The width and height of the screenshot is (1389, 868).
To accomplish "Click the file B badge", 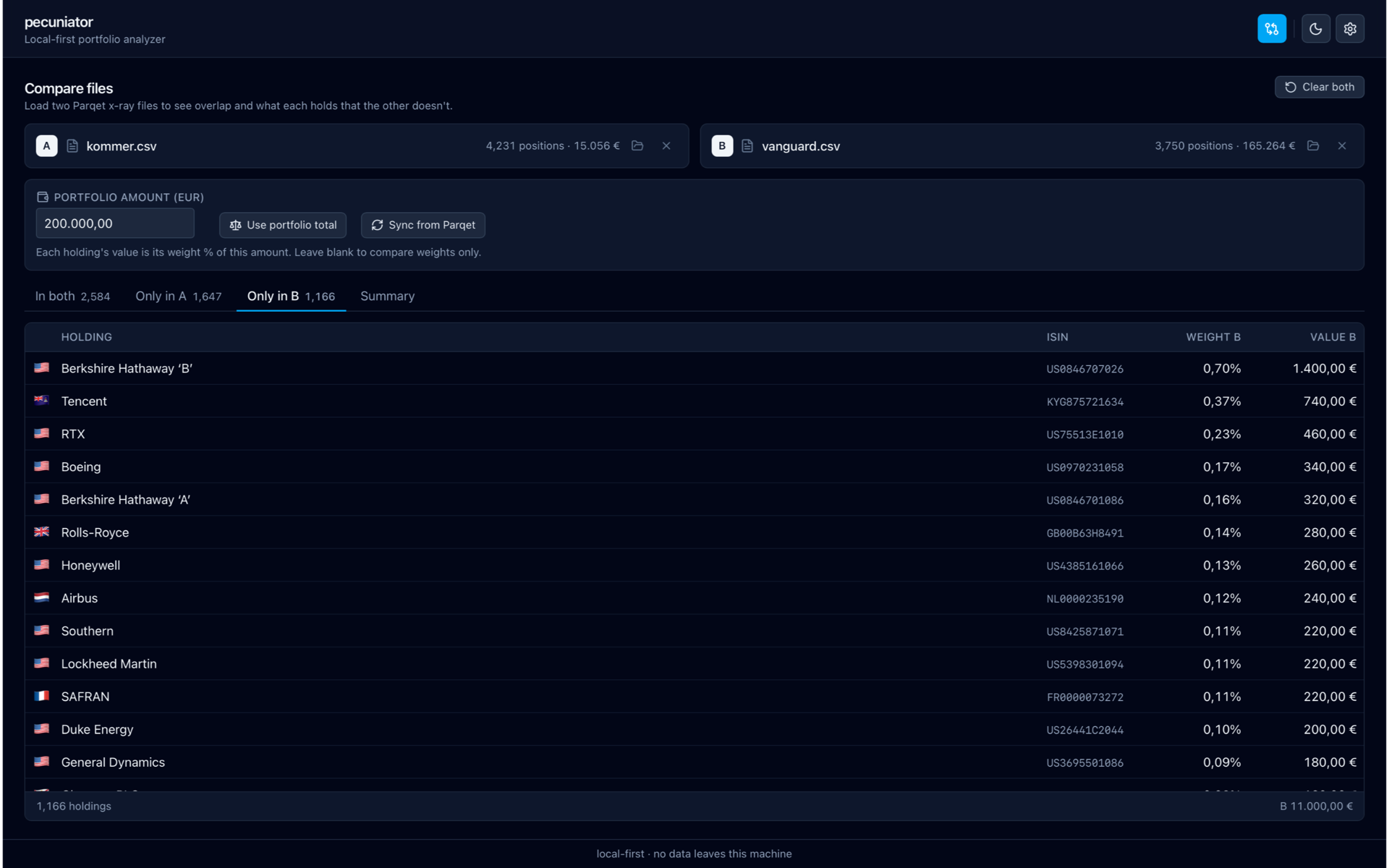I will tap(722, 145).
